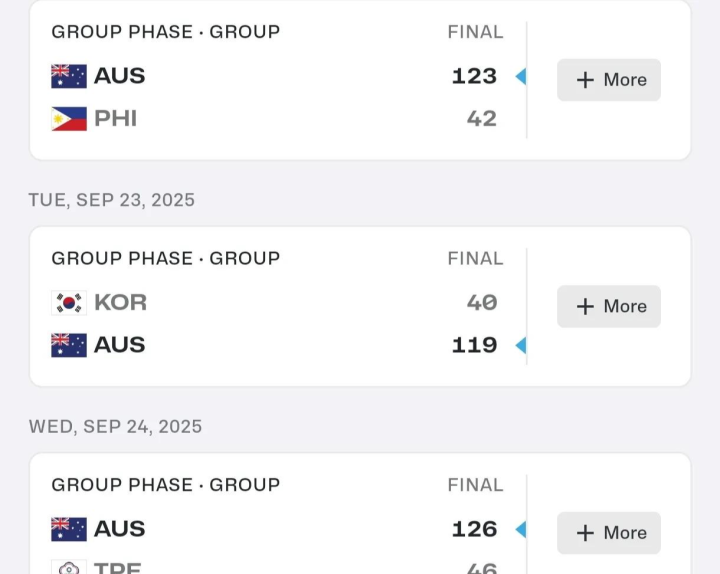Tap the Korea score of 40
The image size is (720, 574).
(481, 302)
